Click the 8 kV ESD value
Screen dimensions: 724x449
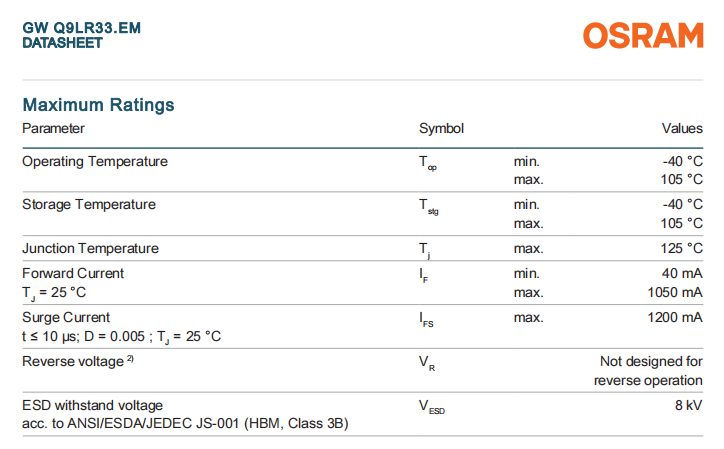689,405
